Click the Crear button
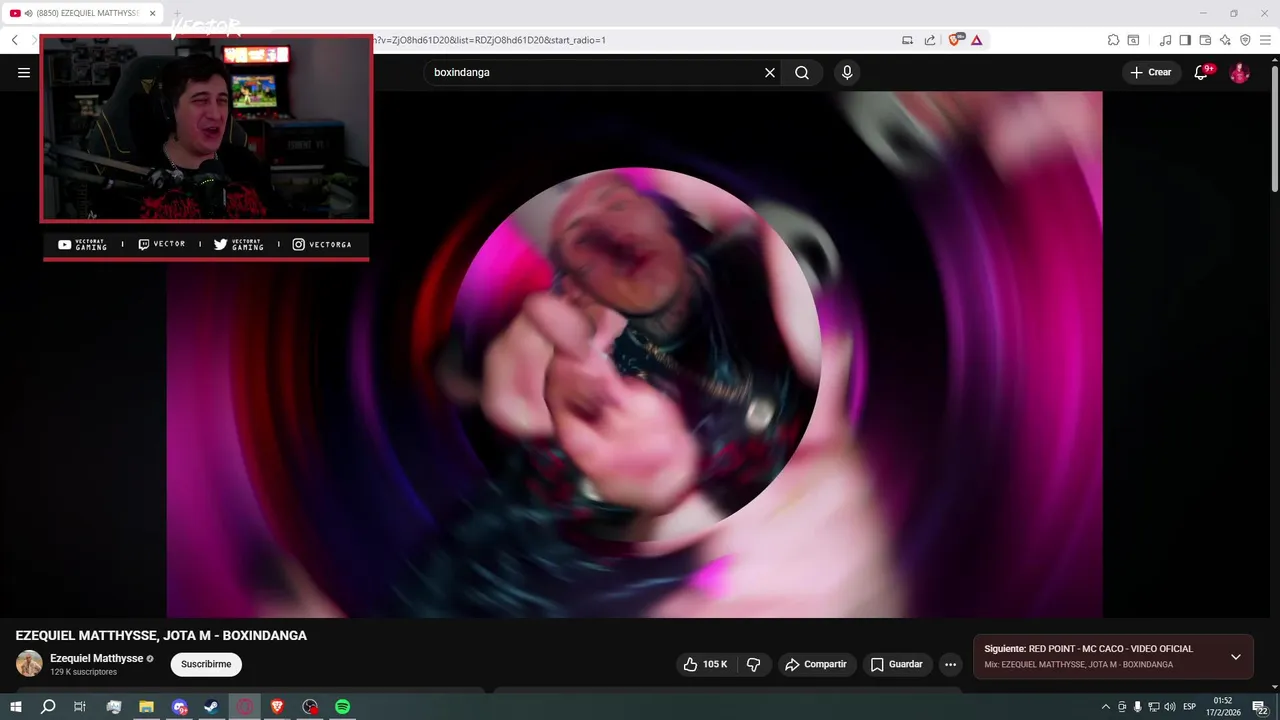The image size is (1280, 720). [1151, 73]
